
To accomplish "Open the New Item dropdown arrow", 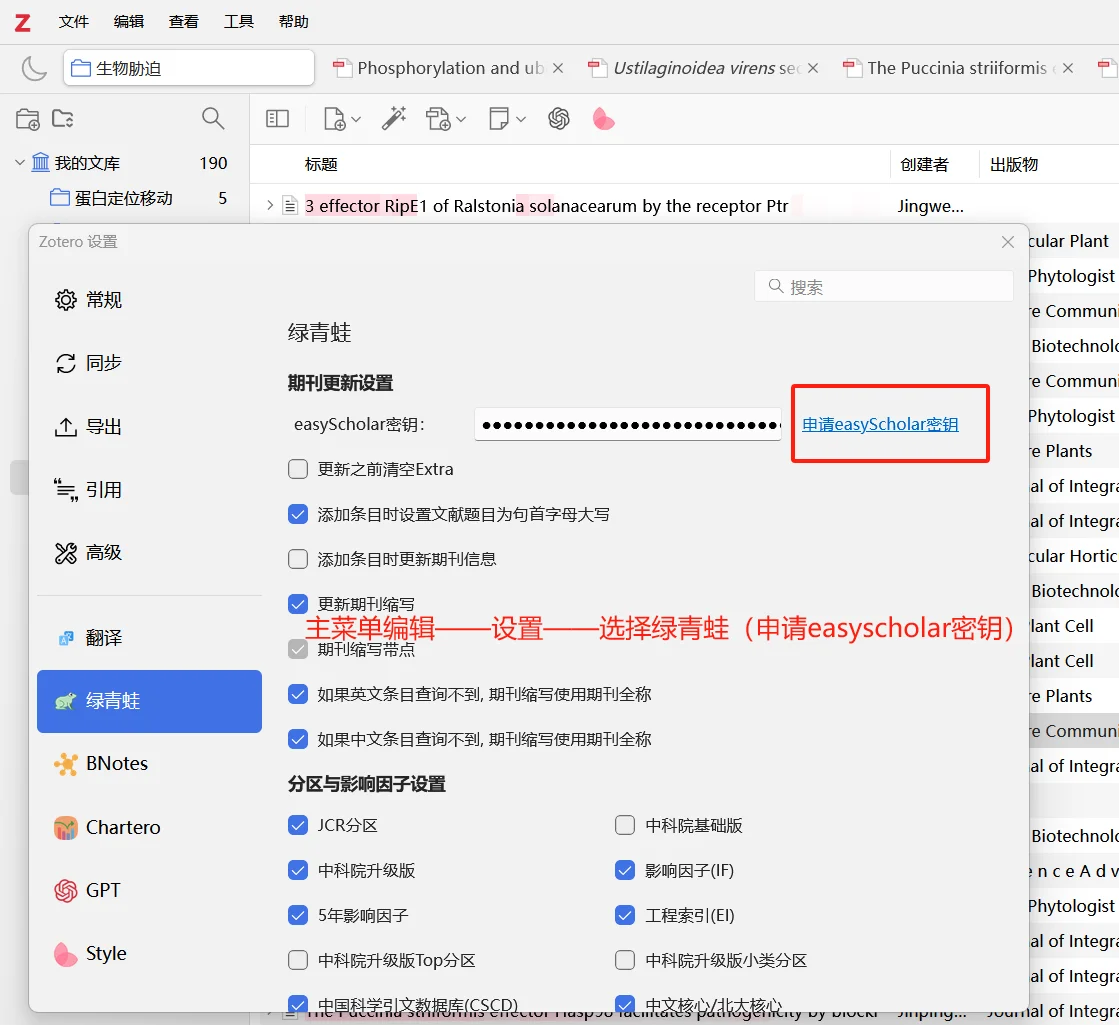I will click(x=355, y=117).
